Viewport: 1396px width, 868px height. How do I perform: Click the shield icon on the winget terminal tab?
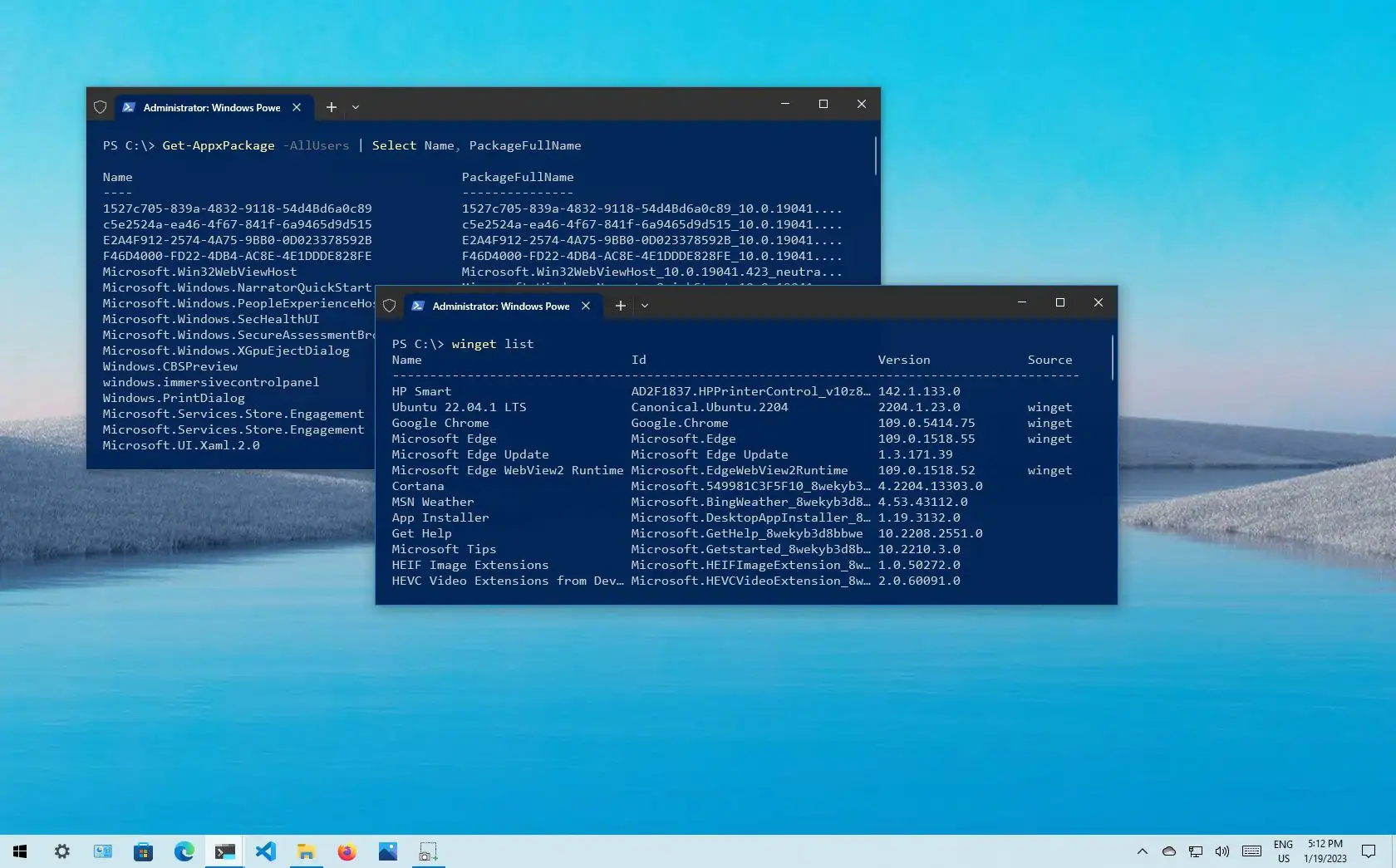pos(389,306)
